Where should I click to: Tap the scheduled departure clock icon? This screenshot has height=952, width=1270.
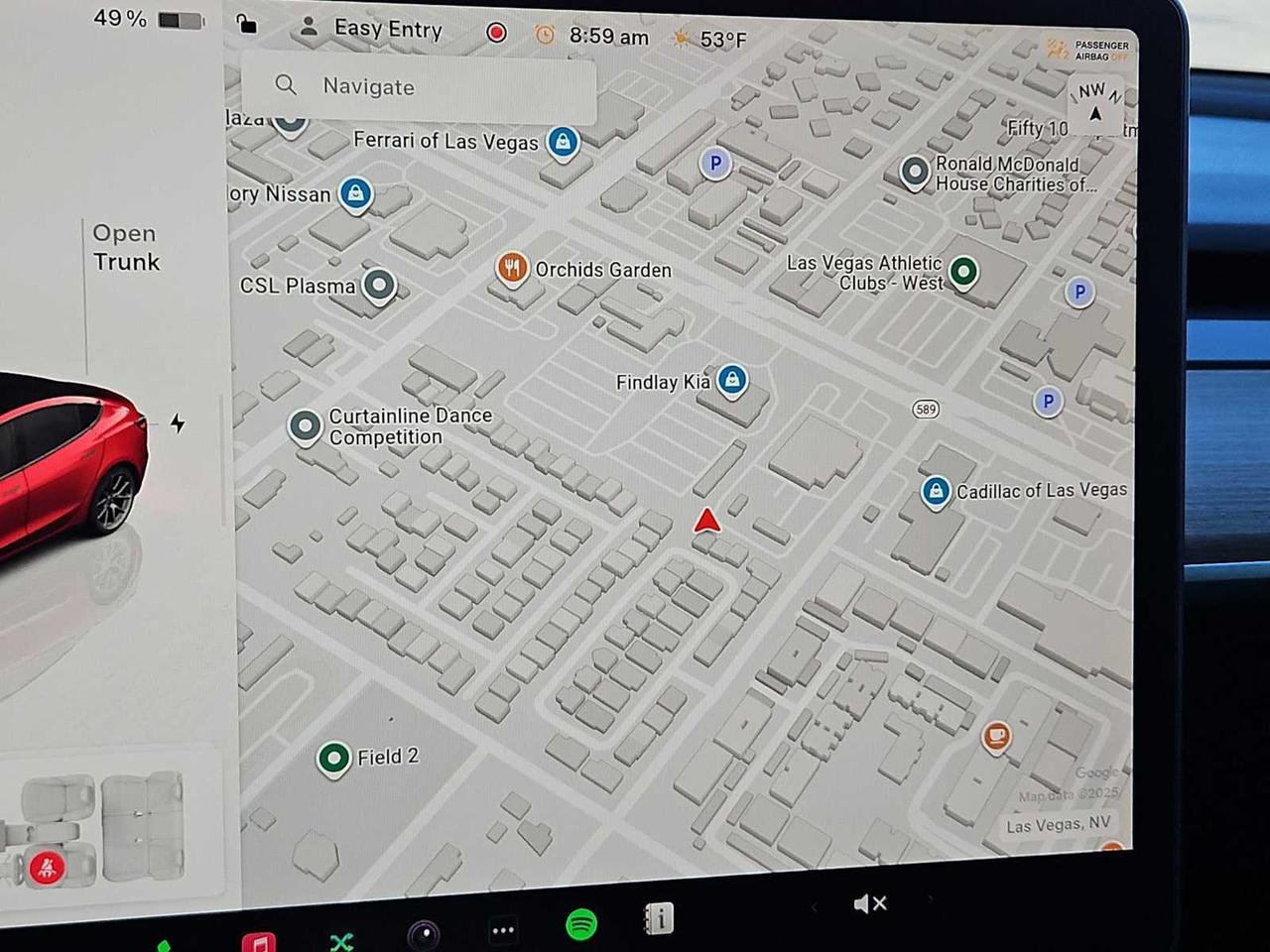(545, 36)
